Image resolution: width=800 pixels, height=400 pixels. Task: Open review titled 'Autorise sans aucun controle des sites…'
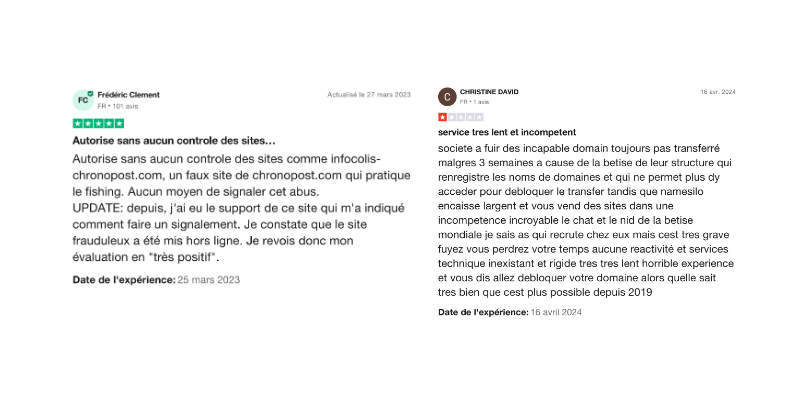174,141
